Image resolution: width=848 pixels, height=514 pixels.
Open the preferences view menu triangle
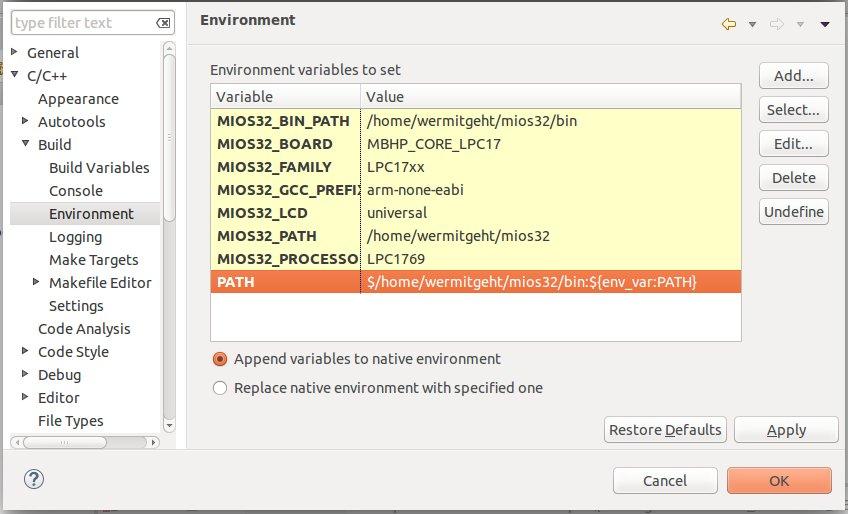point(825,24)
